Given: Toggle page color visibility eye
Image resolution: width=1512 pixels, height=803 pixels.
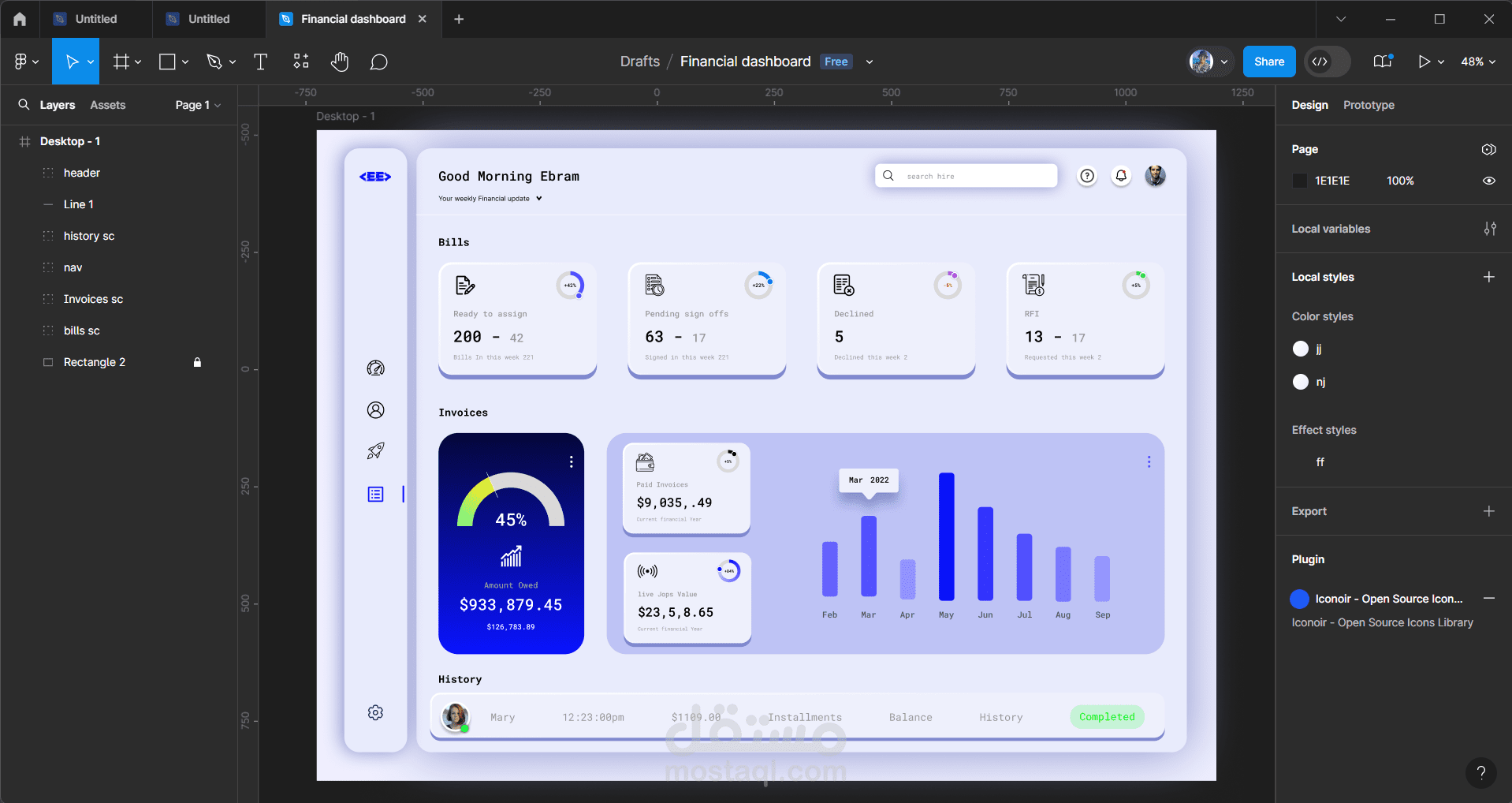Looking at the screenshot, I should [x=1488, y=181].
